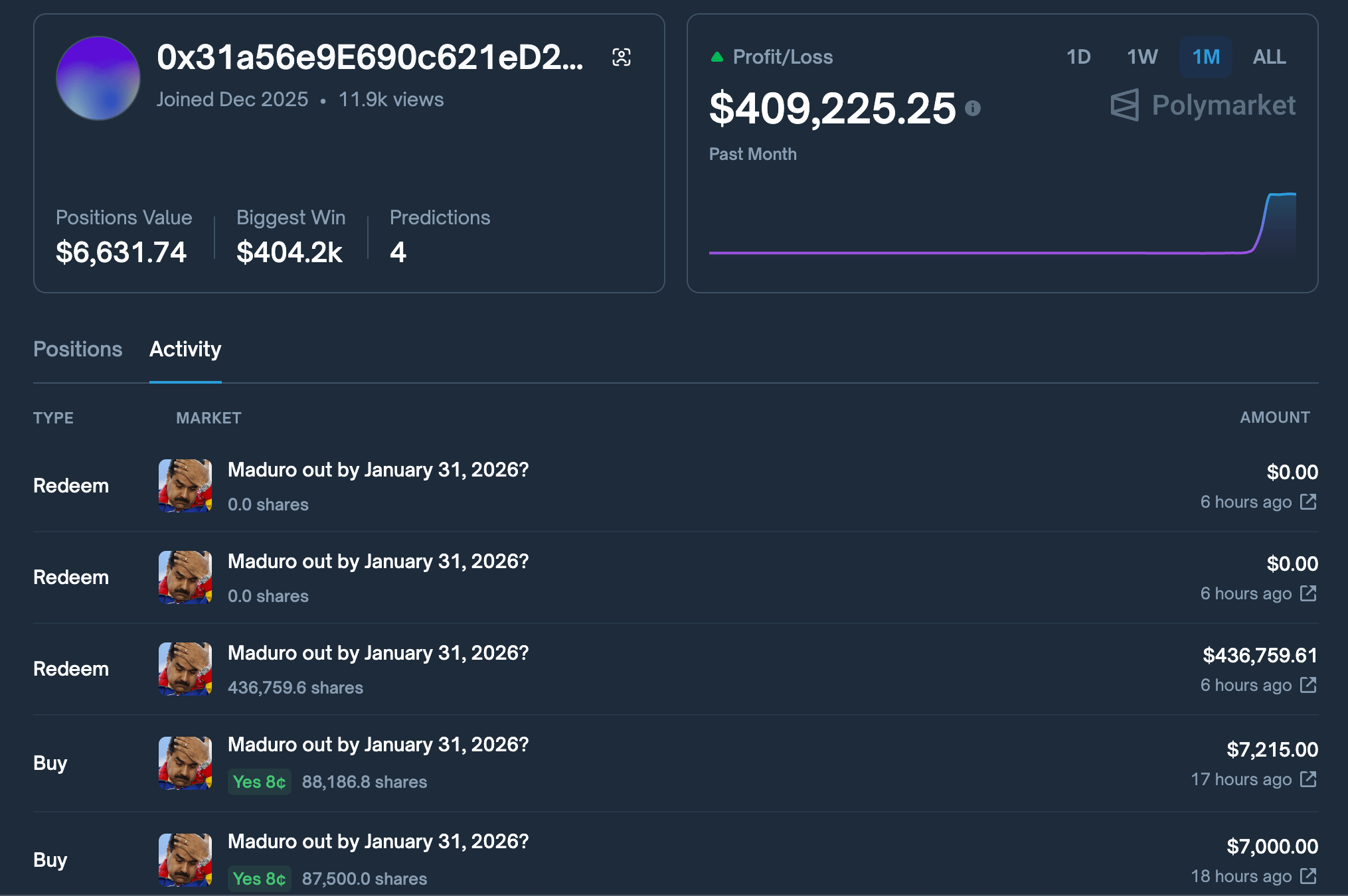Image resolution: width=1348 pixels, height=896 pixels.
Task: Click the external link icon on the $436,759.61 redeem
Action: 1309,686
